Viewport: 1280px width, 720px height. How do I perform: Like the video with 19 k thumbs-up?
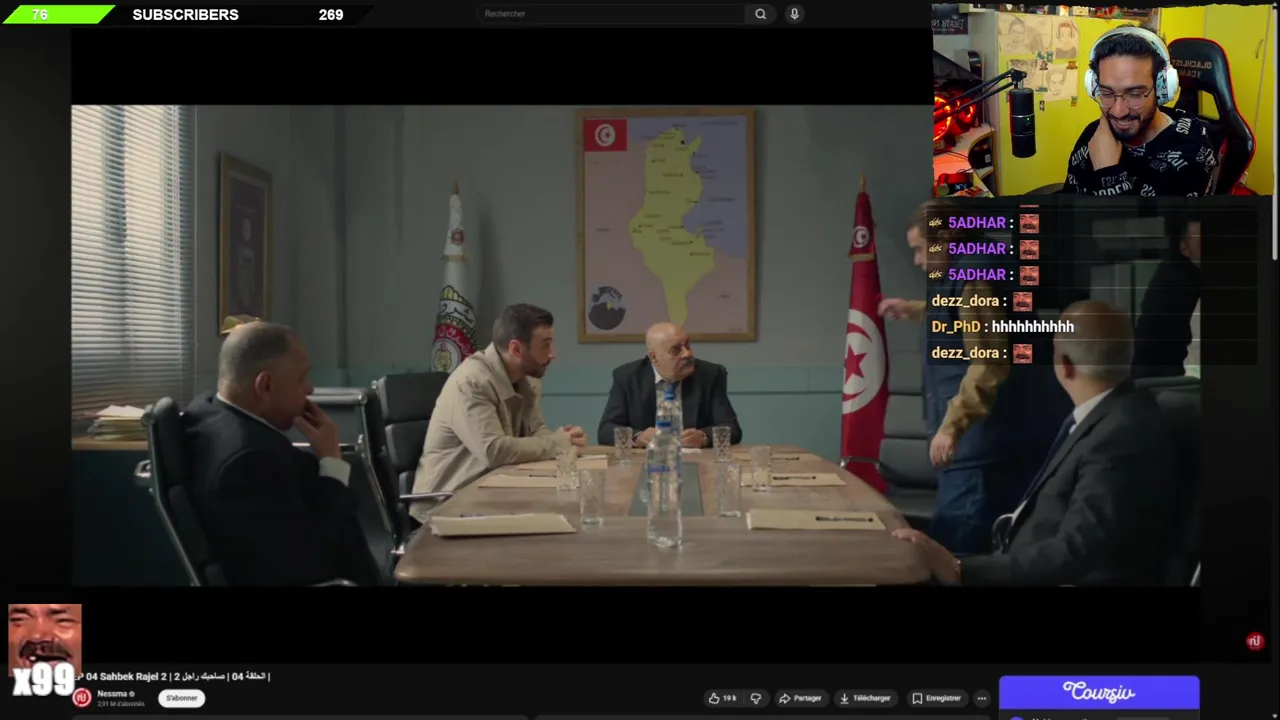(723, 698)
